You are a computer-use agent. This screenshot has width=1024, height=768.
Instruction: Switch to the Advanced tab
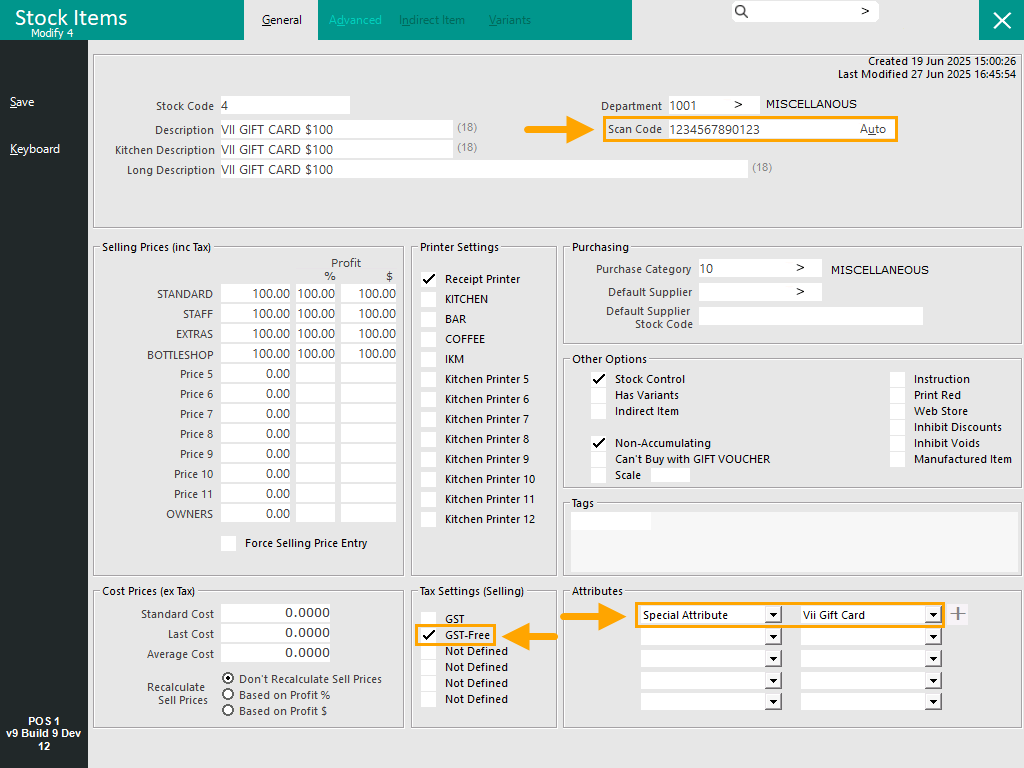click(355, 20)
